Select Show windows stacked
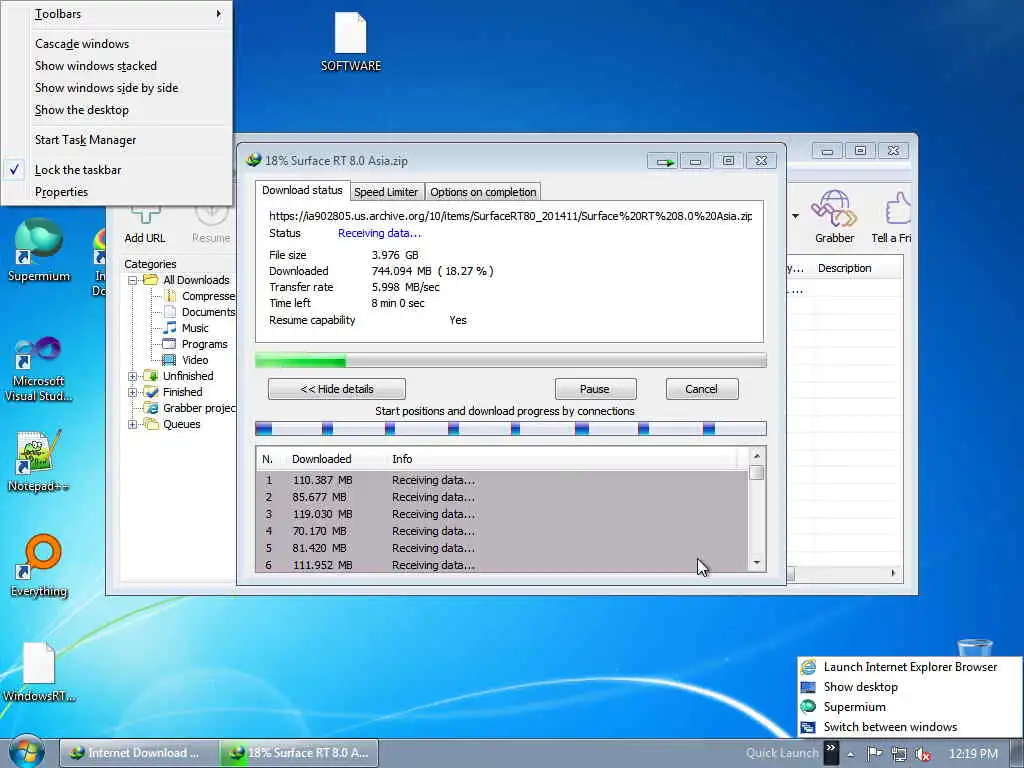 [x=96, y=66]
